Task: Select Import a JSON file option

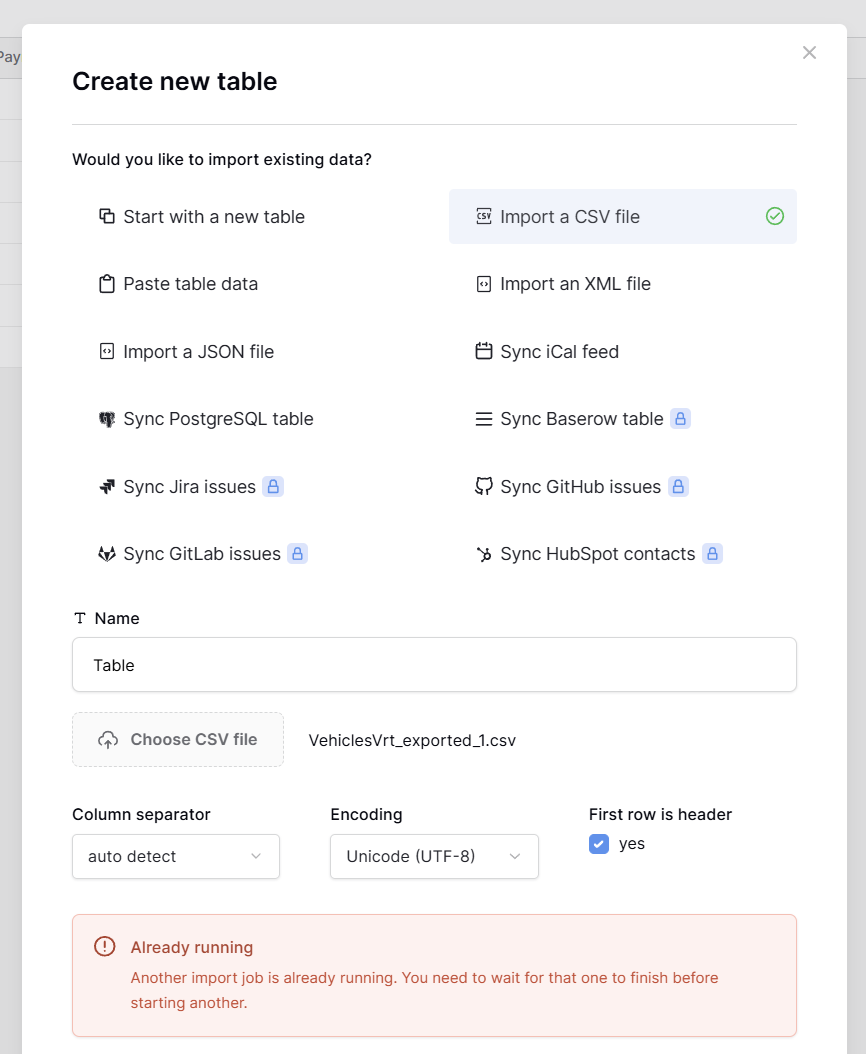Action: [198, 352]
